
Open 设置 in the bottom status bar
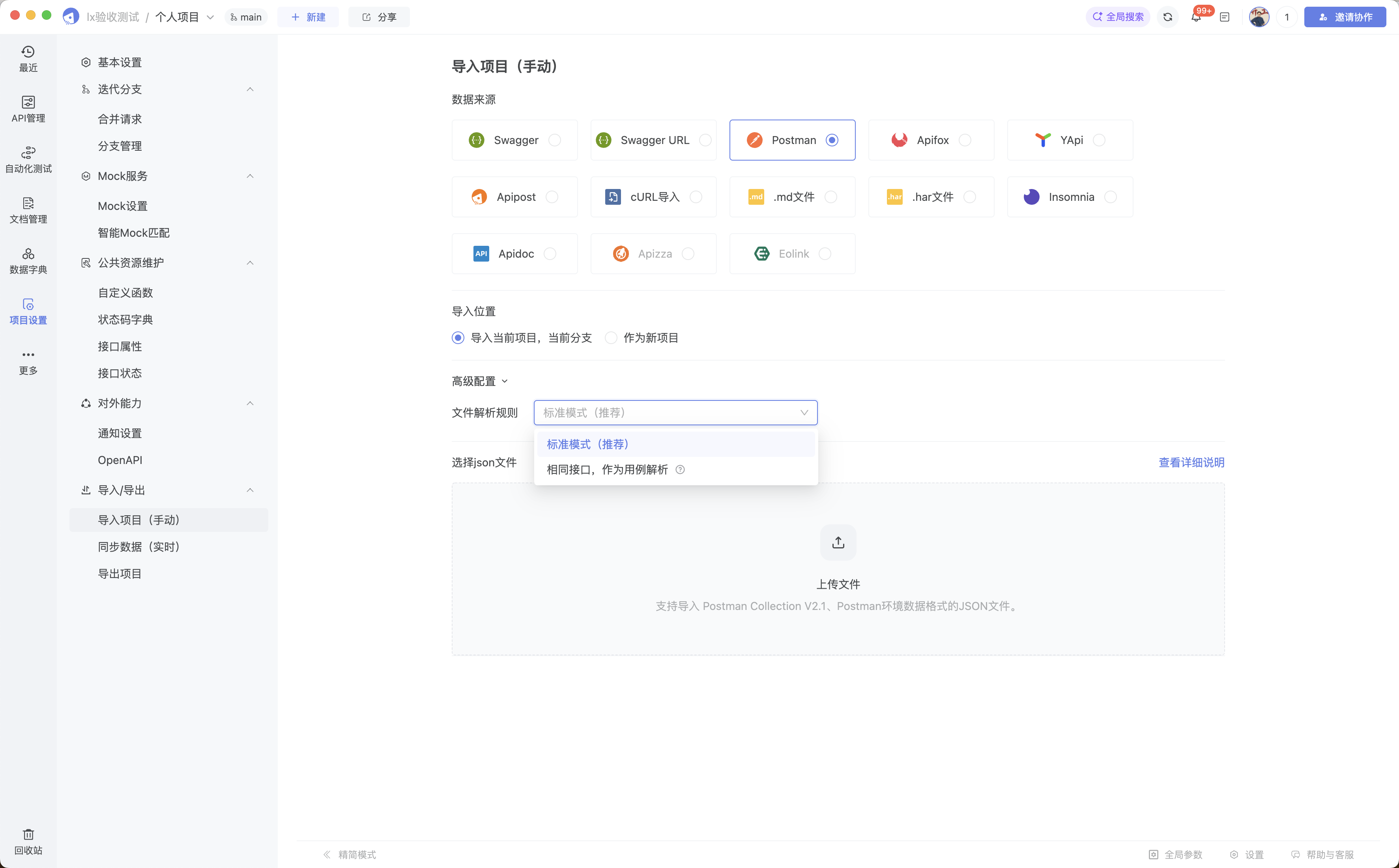click(1247, 854)
